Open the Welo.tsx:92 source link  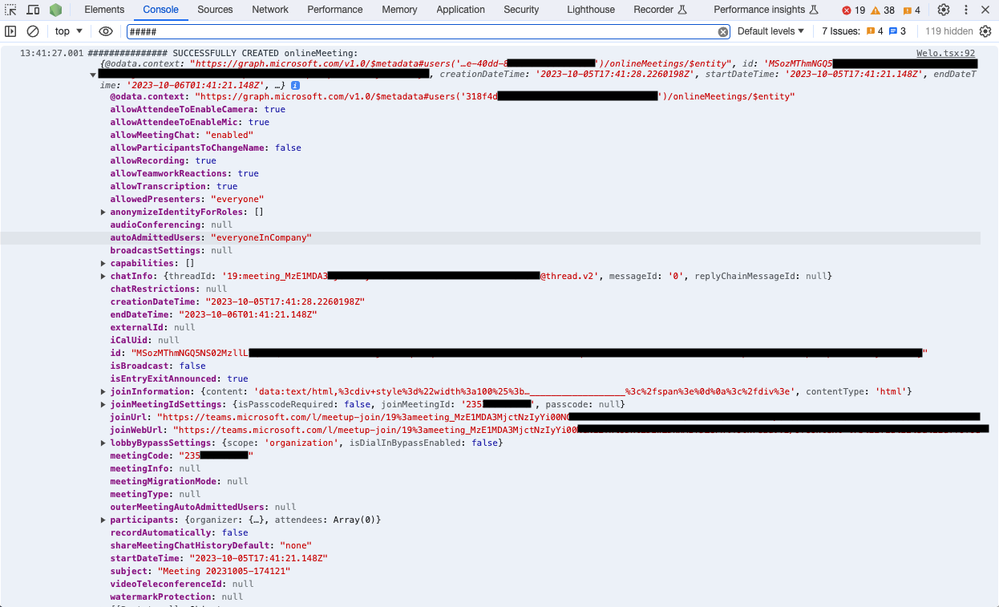click(945, 53)
